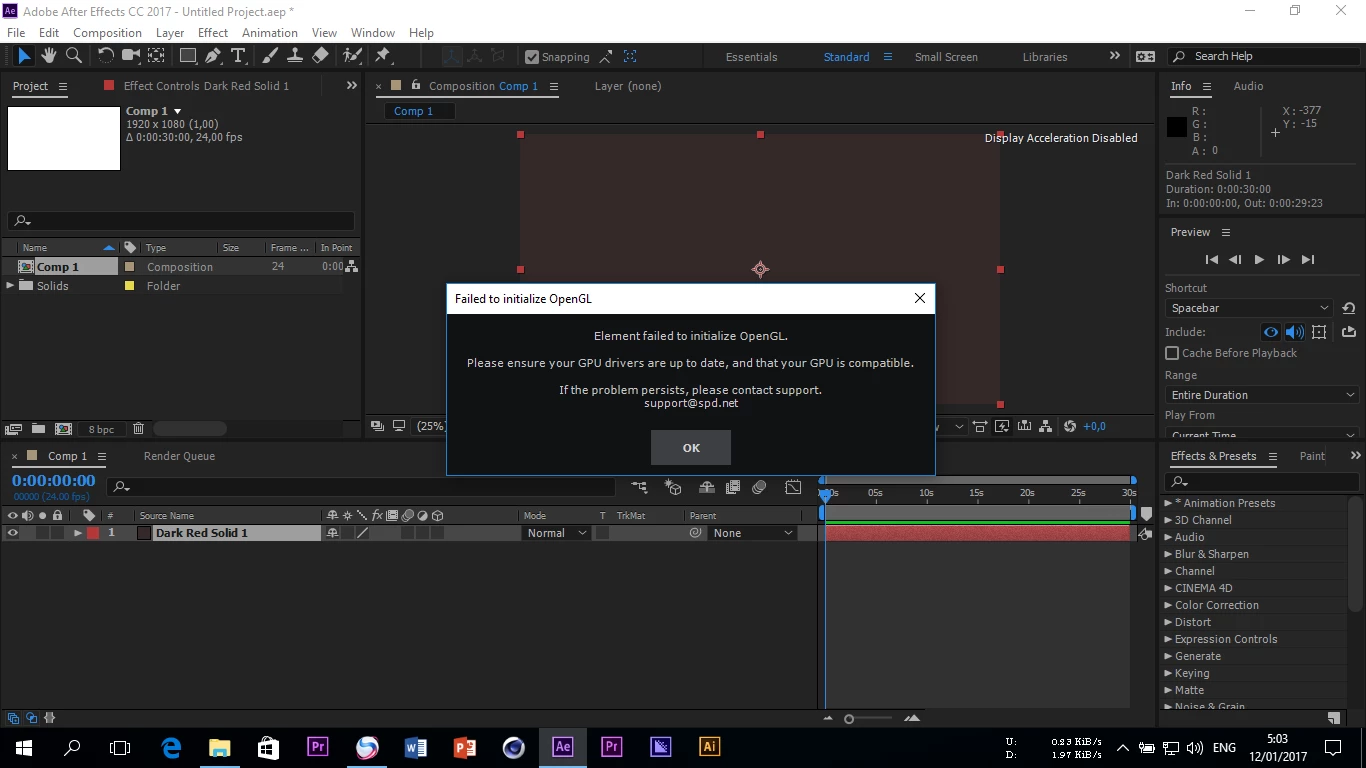Toggle Fast Previews button in viewer
Image resolution: width=1366 pixels, height=768 pixels.
[x=1001, y=426]
